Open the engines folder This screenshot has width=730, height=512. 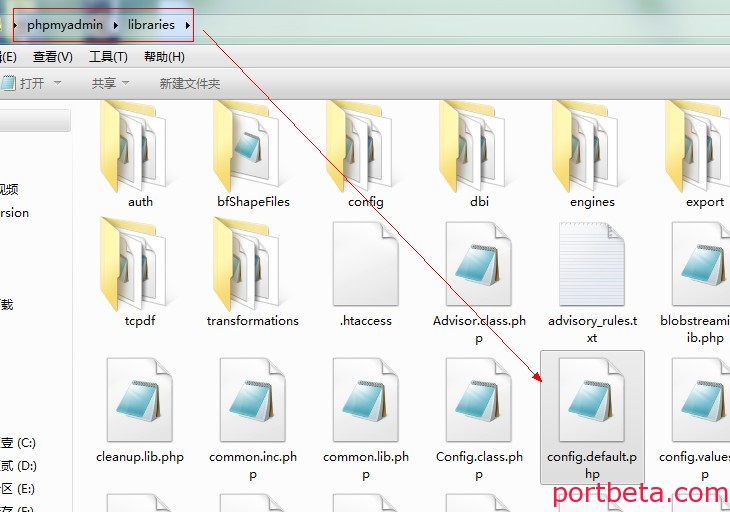click(586, 147)
